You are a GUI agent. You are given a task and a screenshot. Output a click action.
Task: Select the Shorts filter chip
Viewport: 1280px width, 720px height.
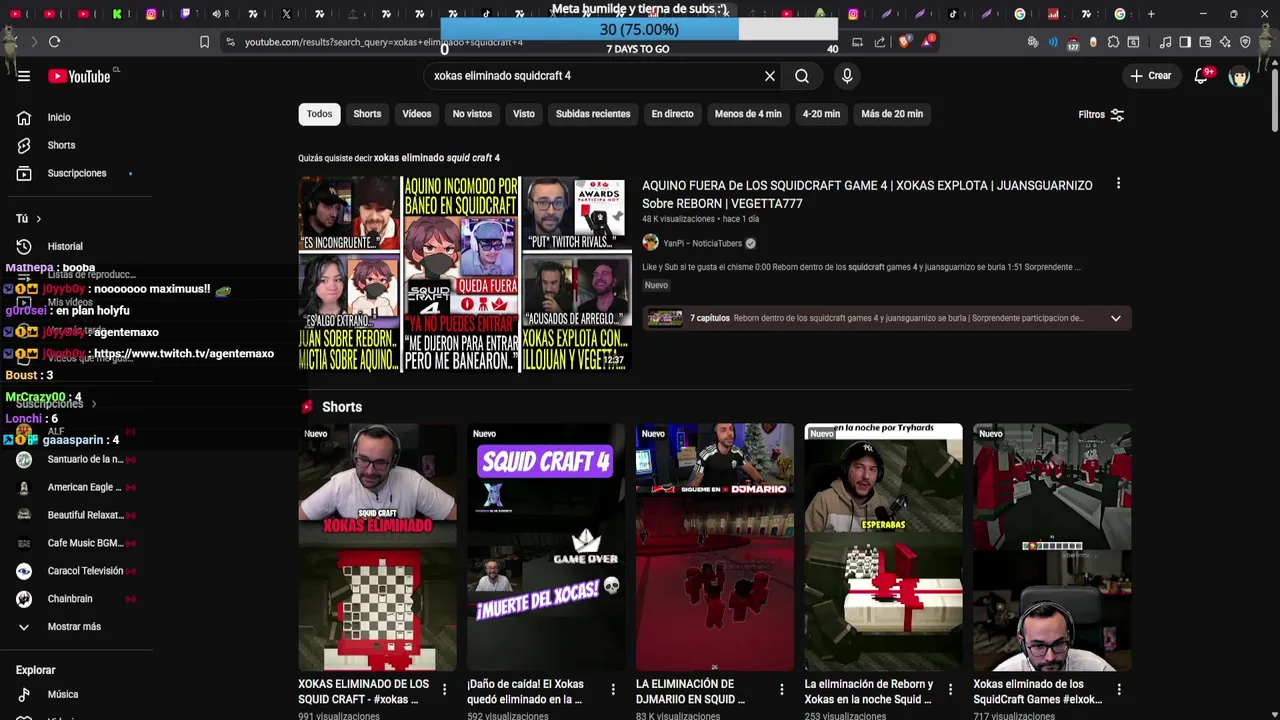click(367, 114)
